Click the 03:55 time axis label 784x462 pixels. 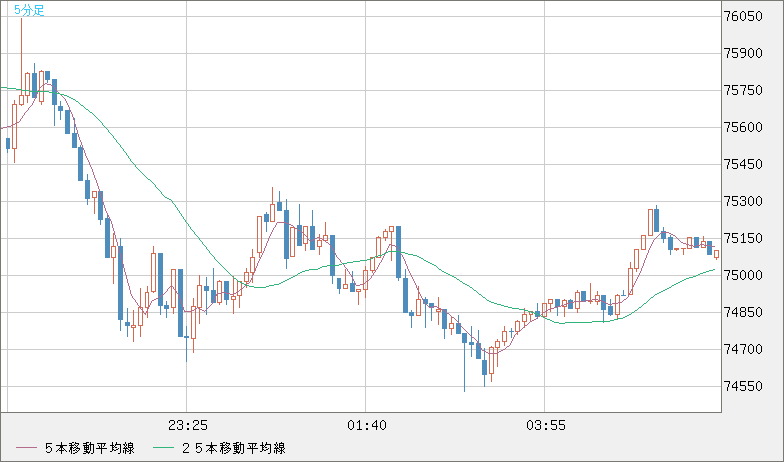click(546, 426)
